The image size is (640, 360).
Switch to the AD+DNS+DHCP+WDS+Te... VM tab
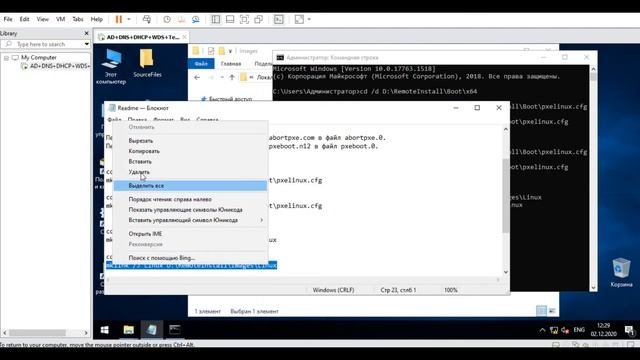(x=143, y=37)
